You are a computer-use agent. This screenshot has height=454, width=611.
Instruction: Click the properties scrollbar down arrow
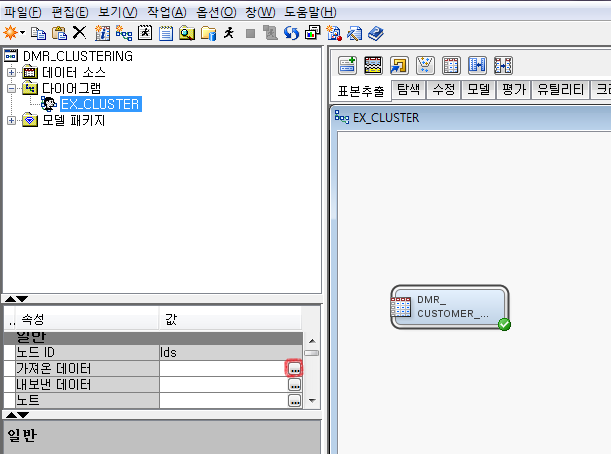tap(312, 401)
